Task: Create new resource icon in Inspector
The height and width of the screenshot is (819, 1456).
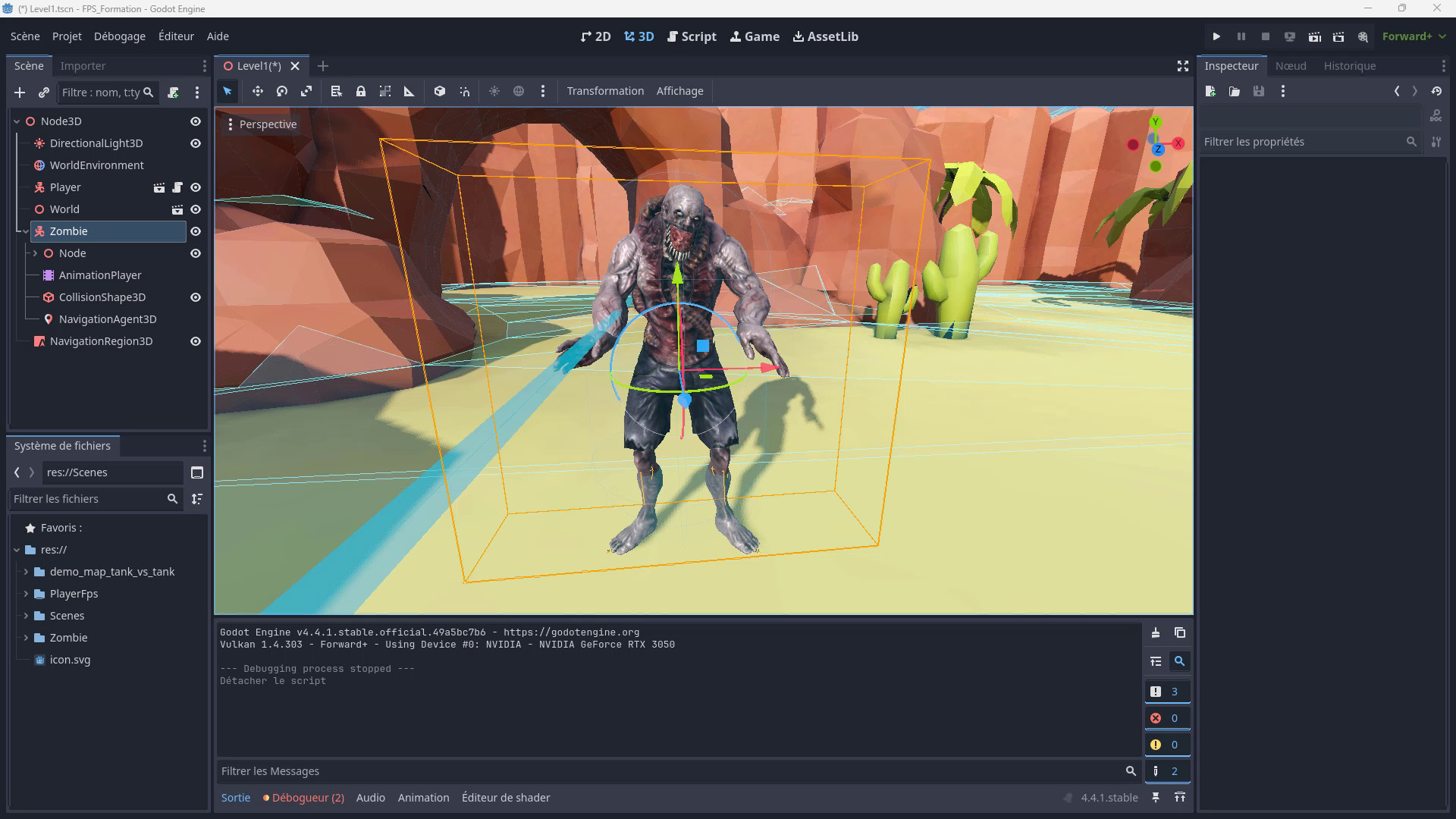Action: click(x=1210, y=91)
